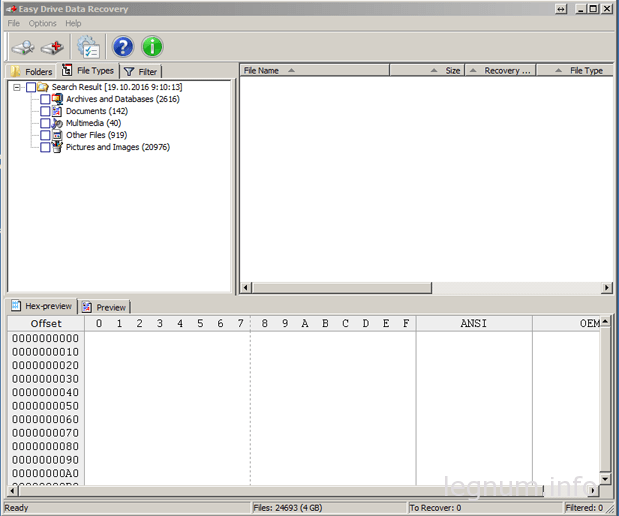Click the Multimedia category icon
The height and width of the screenshot is (516, 619).
click(57, 123)
